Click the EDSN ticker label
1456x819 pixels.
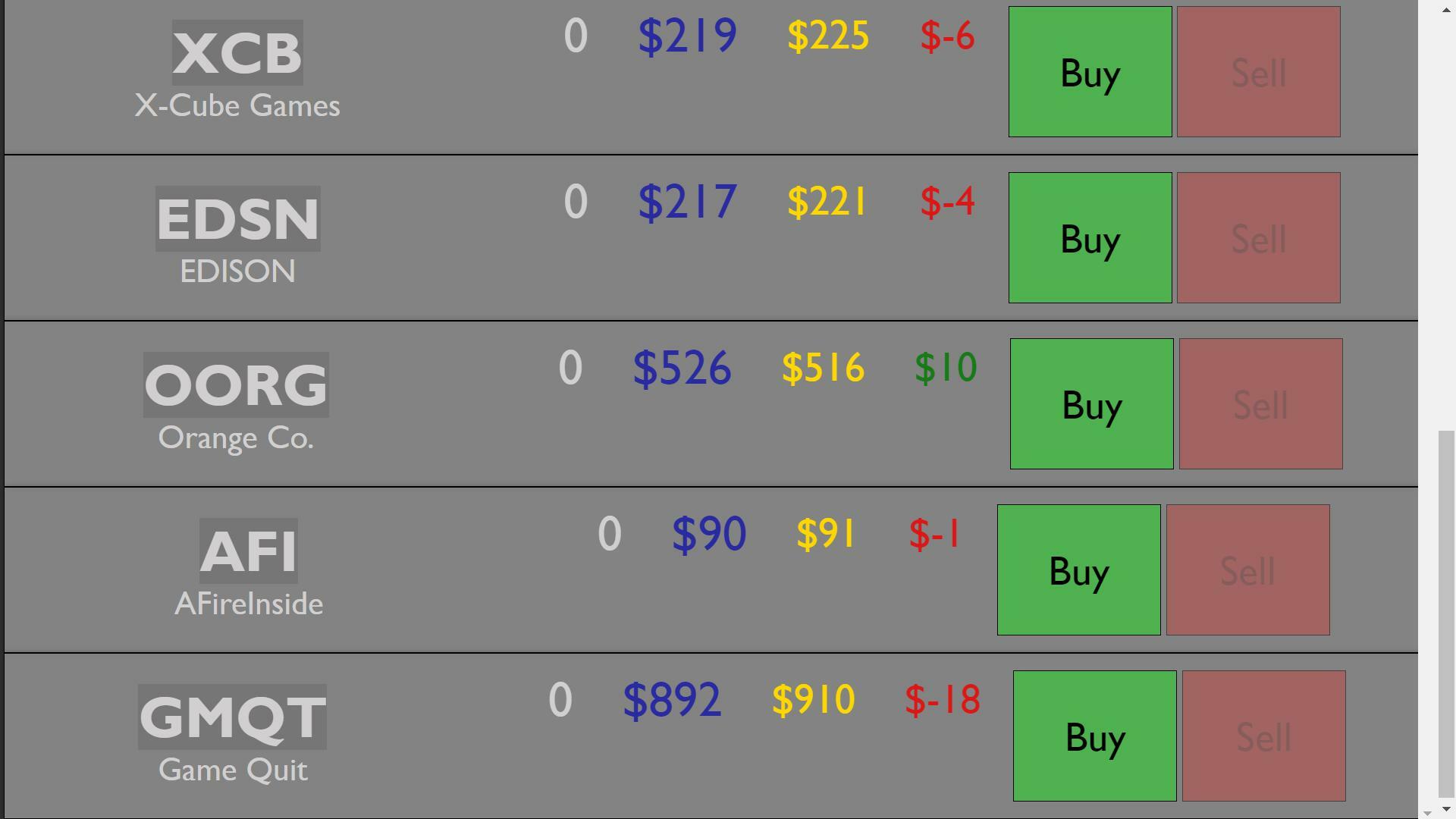point(237,219)
